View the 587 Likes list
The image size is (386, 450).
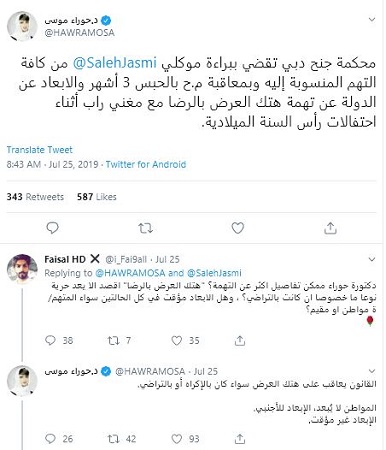pyautogui.click(x=97, y=197)
